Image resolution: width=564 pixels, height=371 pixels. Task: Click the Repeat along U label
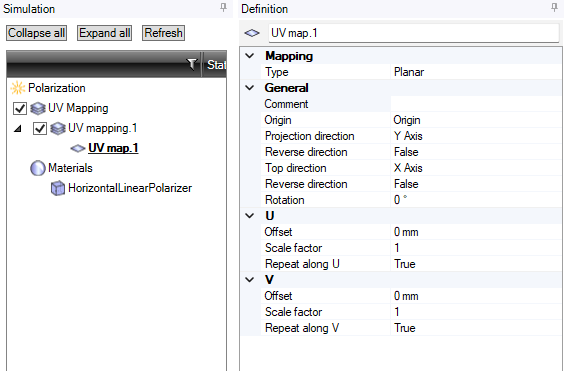coord(302,264)
